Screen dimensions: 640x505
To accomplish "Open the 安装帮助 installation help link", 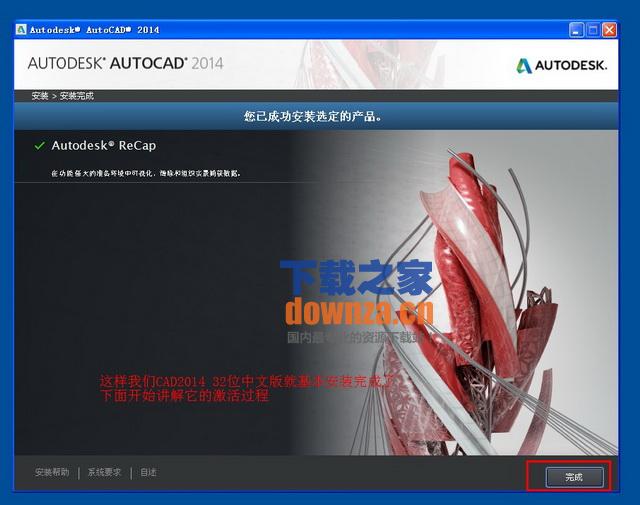I will (x=52, y=472).
